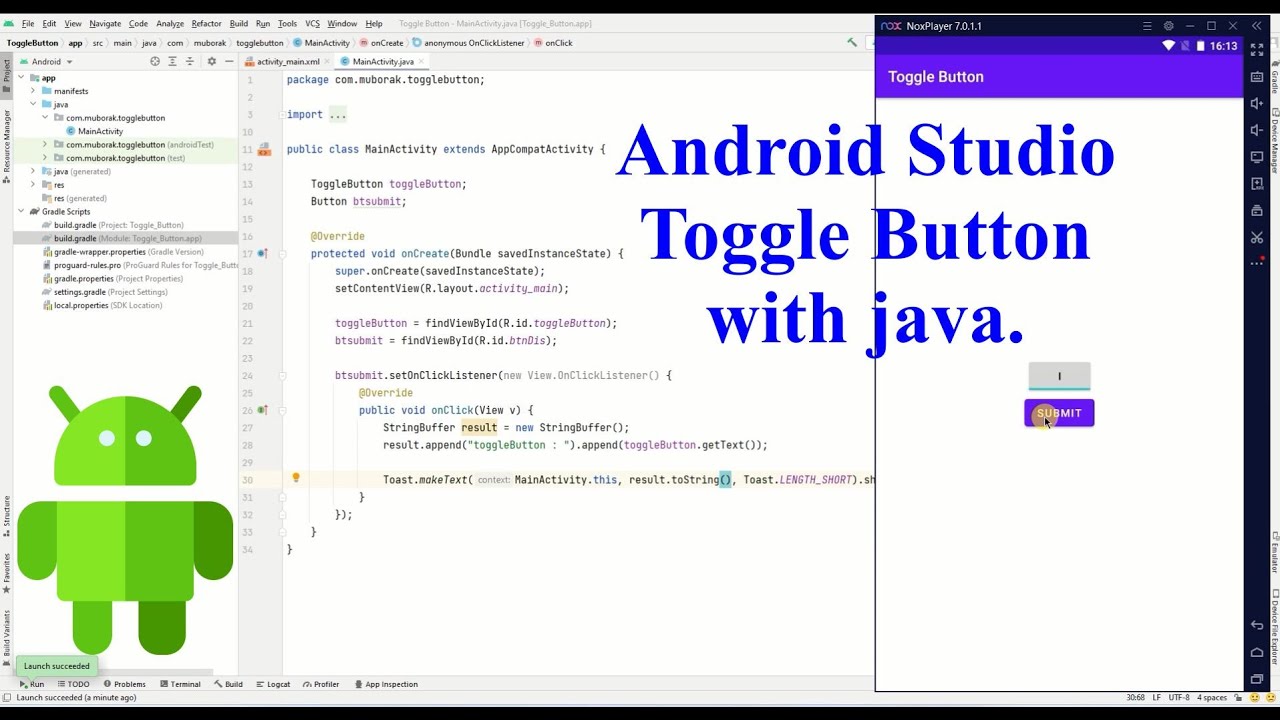Open the Build menu

238,23
